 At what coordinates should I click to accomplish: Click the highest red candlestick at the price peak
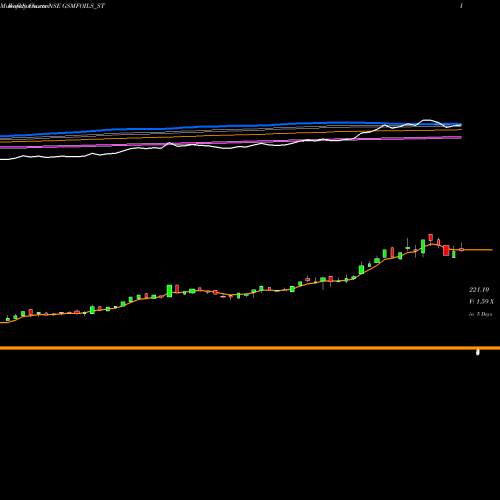click(x=431, y=237)
